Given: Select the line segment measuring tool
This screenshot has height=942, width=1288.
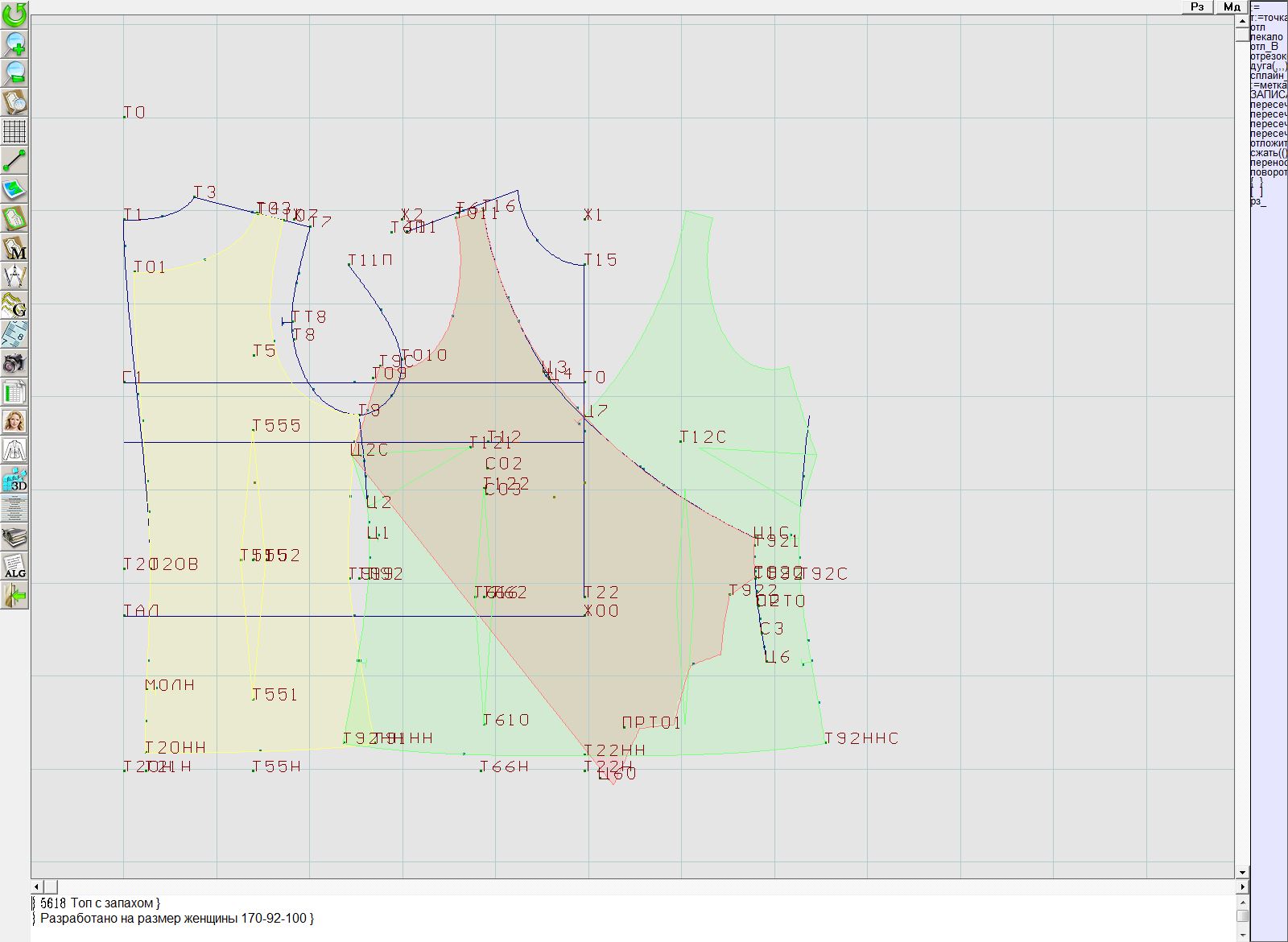Looking at the screenshot, I should pos(14,160).
